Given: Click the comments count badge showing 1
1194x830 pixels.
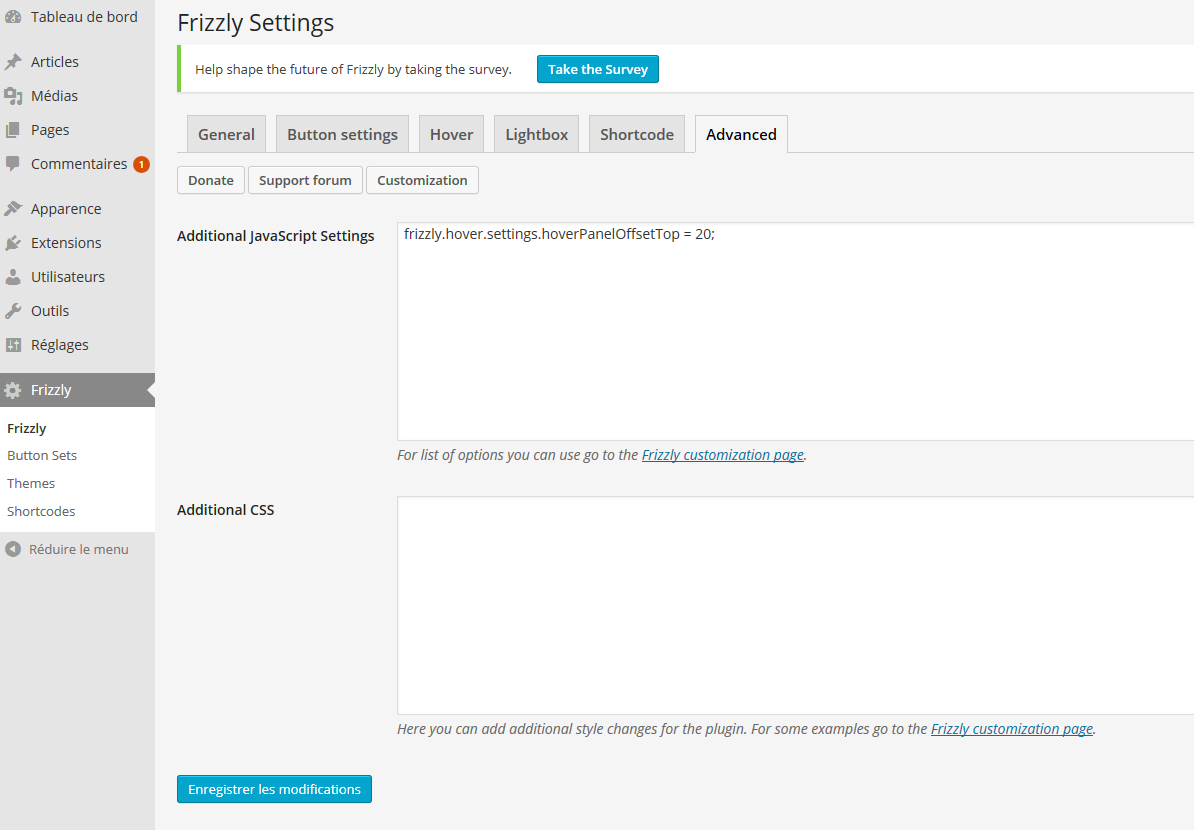Looking at the screenshot, I should click(x=142, y=164).
